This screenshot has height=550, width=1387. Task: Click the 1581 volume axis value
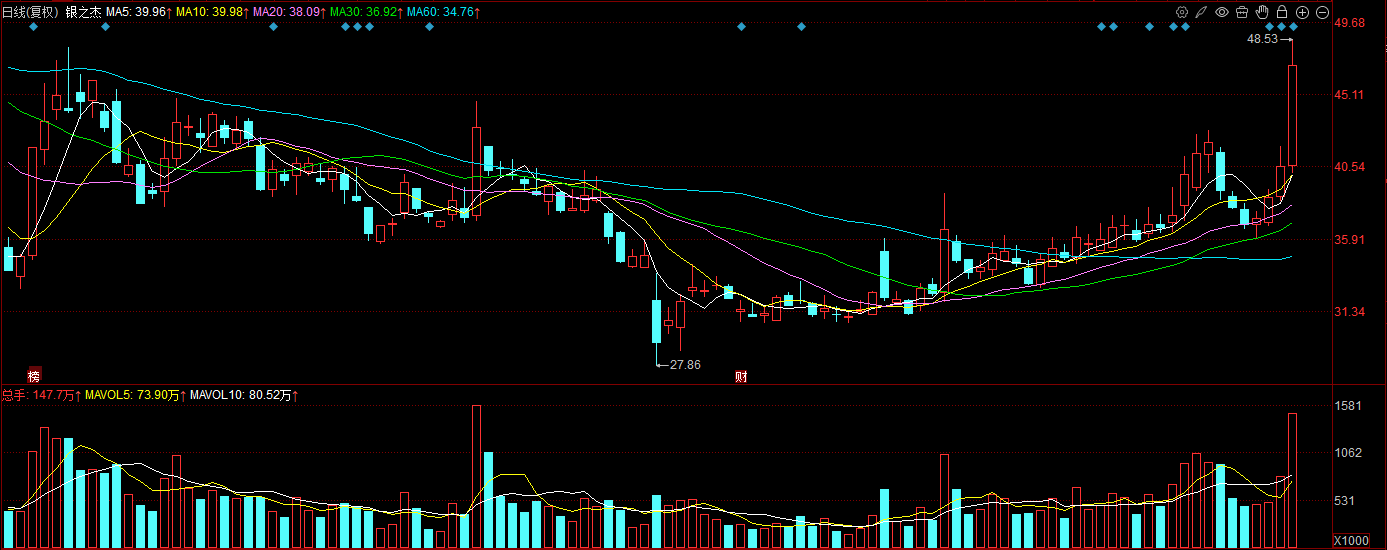(x=1349, y=406)
